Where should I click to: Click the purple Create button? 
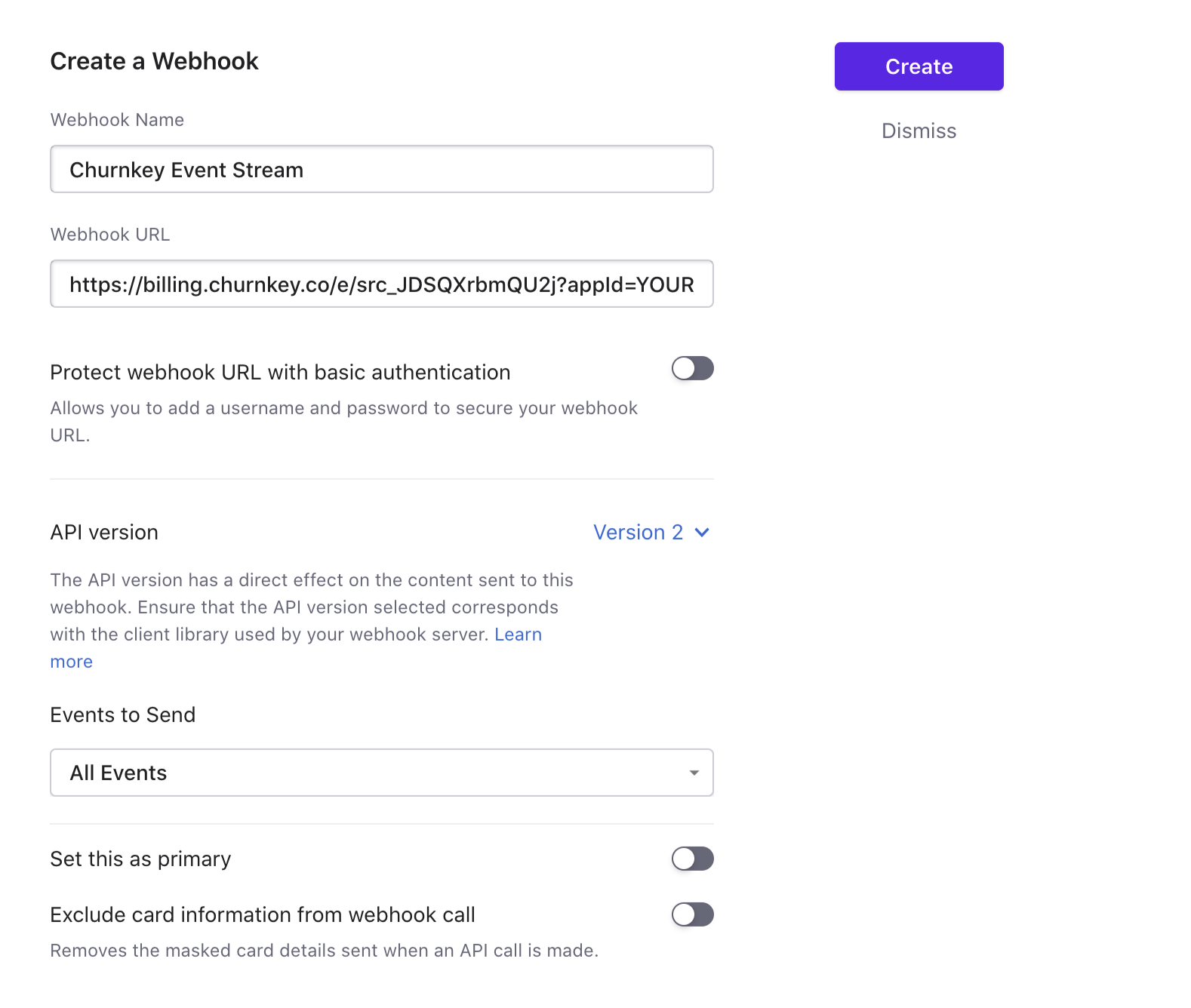click(x=919, y=66)
